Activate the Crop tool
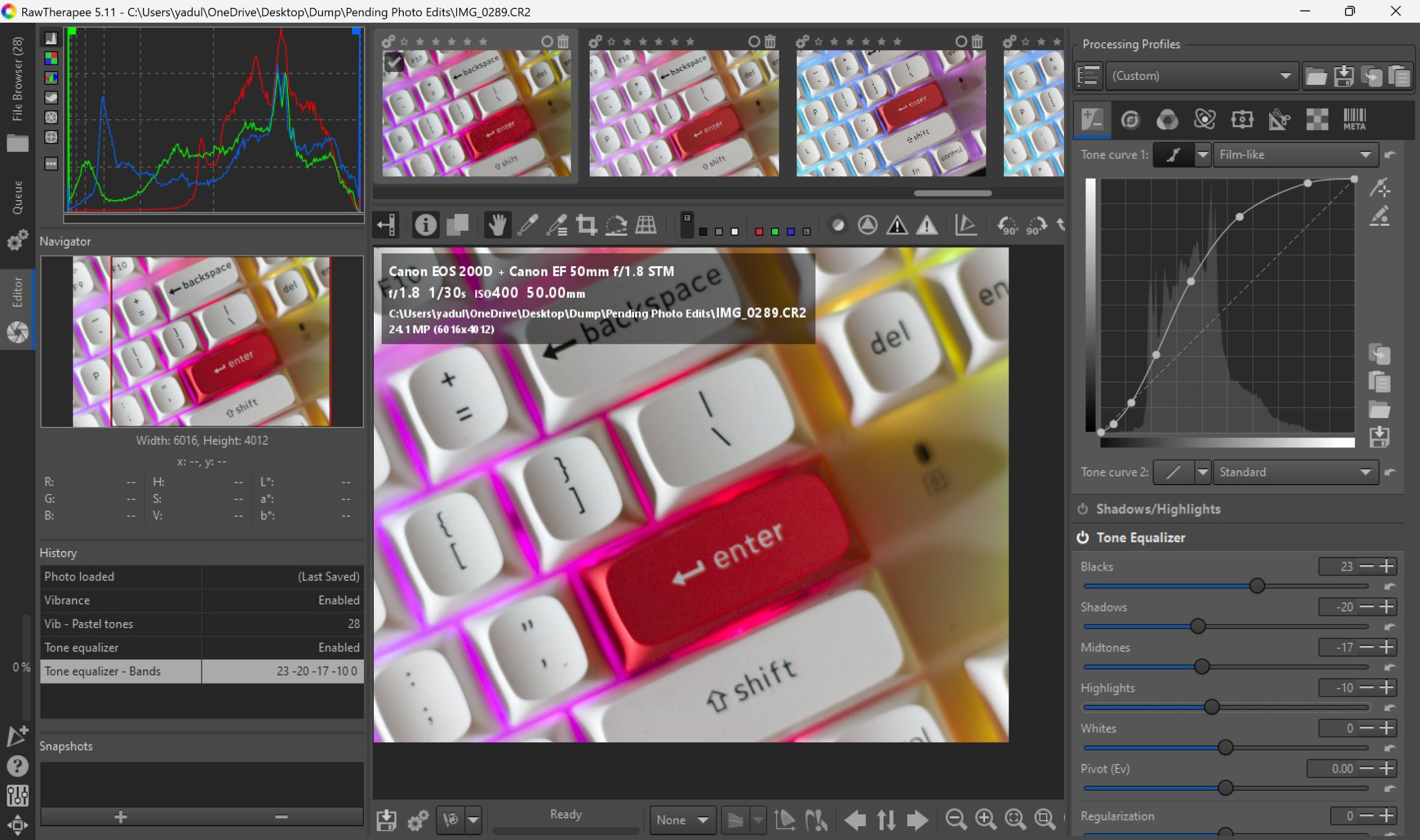The image size is (1420, 840). pos(587,225)
